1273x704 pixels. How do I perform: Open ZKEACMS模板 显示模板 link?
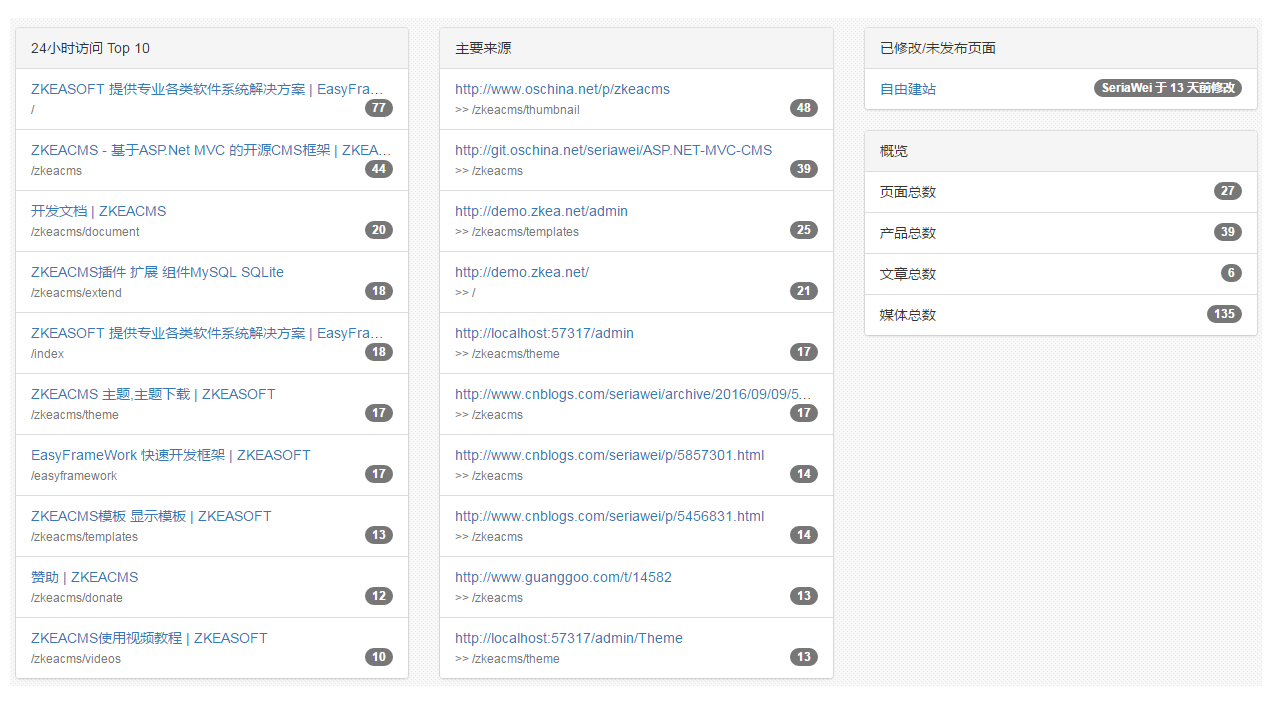[151, 516]
